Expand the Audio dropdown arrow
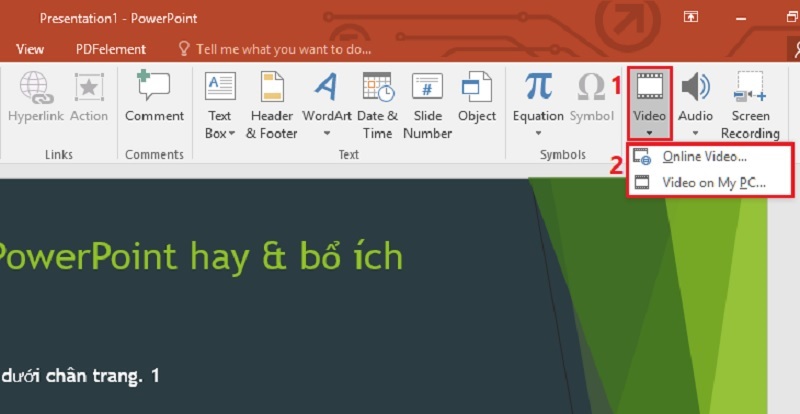Viewport: 800px width, 414px height. (695, 134)
